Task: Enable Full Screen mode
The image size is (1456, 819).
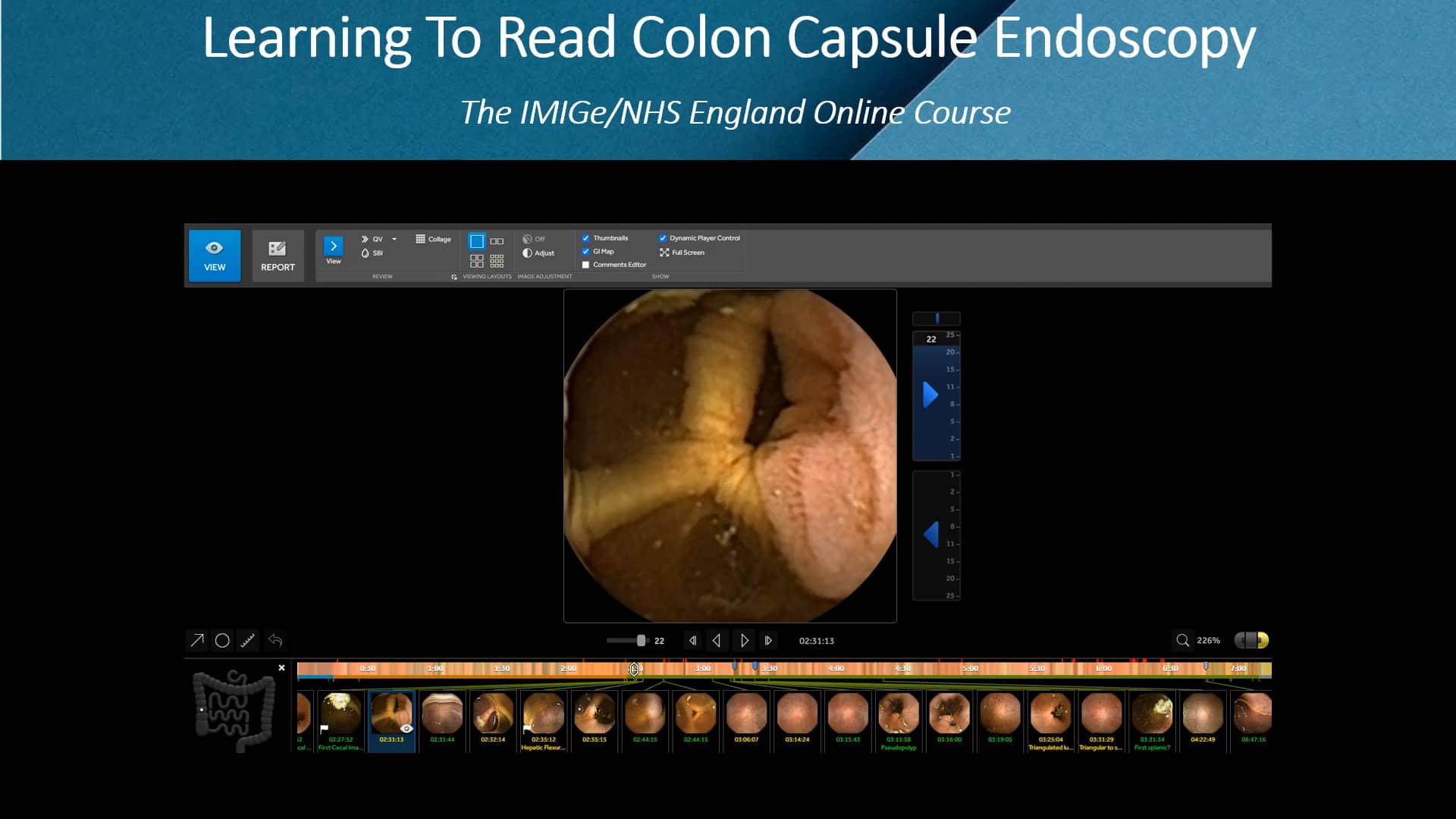Action: (665, 253)
